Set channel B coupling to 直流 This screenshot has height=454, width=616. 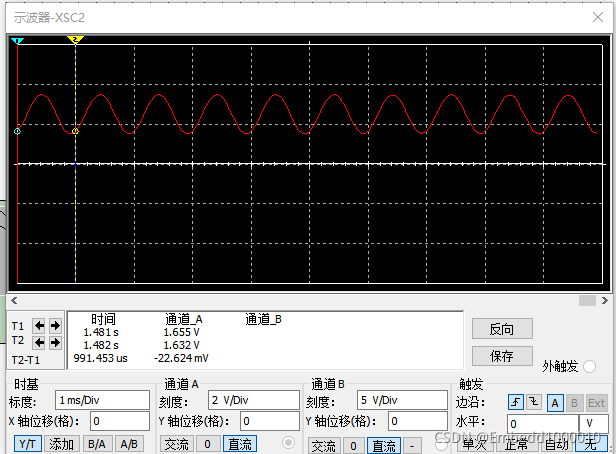pyautogui.click(x=384, y=446)
